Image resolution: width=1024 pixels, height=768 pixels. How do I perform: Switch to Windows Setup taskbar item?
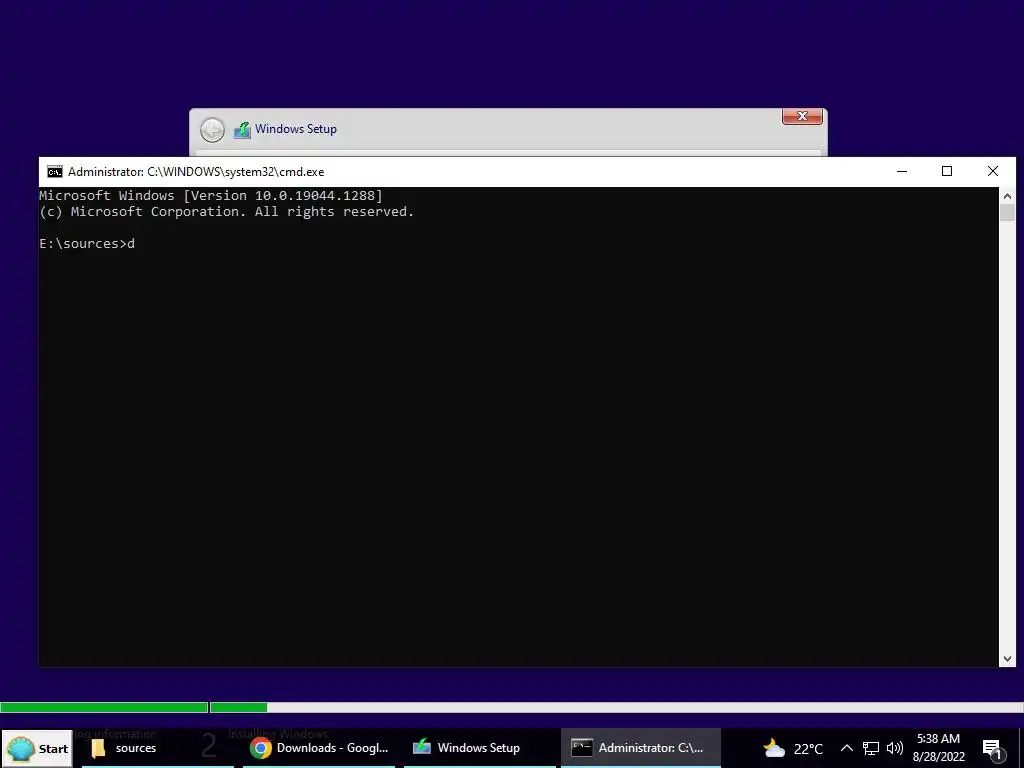(479, 748)
